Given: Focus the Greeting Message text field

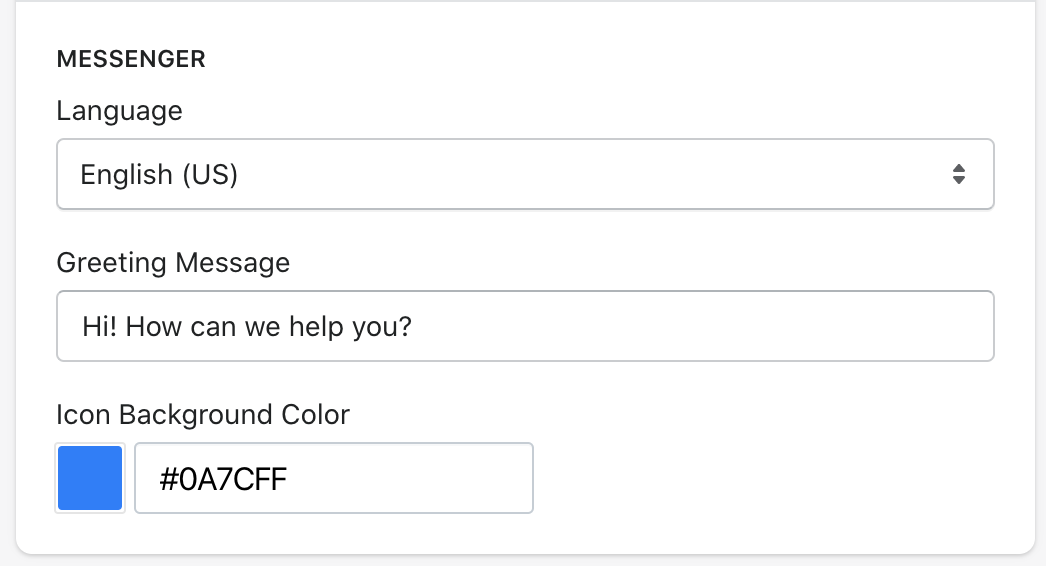Looking at the screenshot, I should [525, 326].
